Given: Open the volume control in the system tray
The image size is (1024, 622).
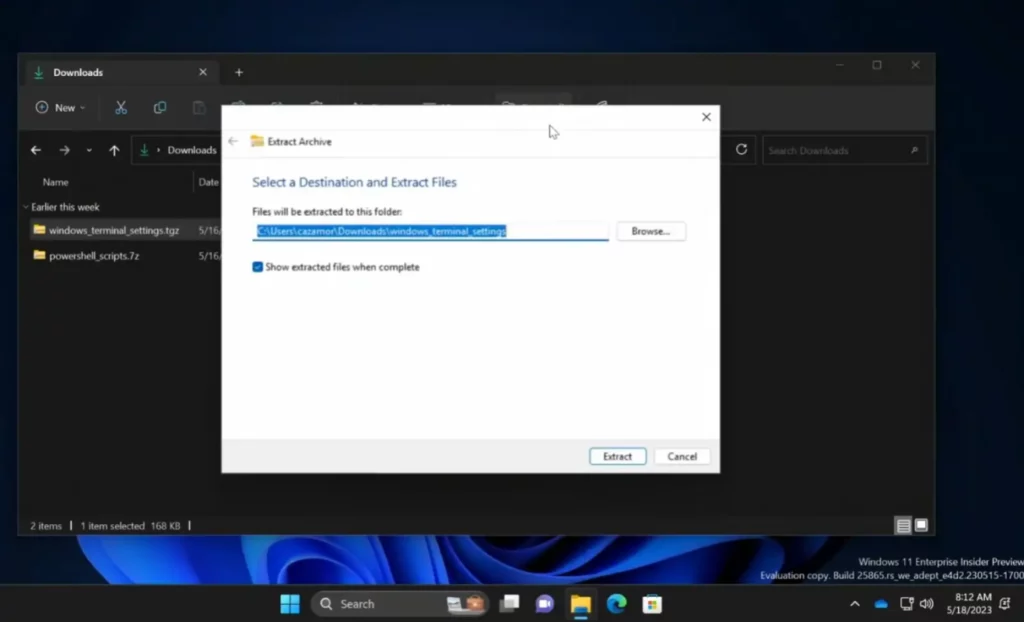Looking at the screenshot, I should point(926,604).
